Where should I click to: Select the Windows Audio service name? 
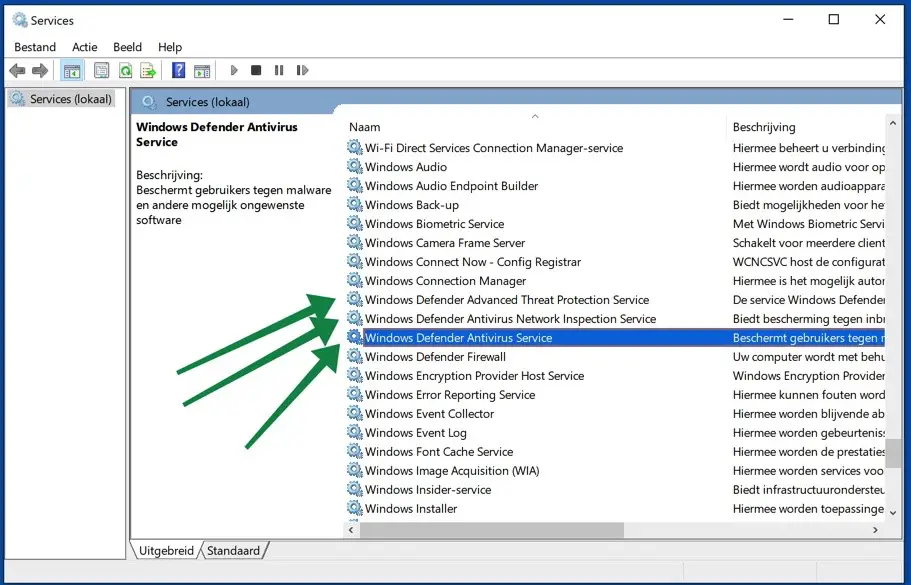pos(406,167)
